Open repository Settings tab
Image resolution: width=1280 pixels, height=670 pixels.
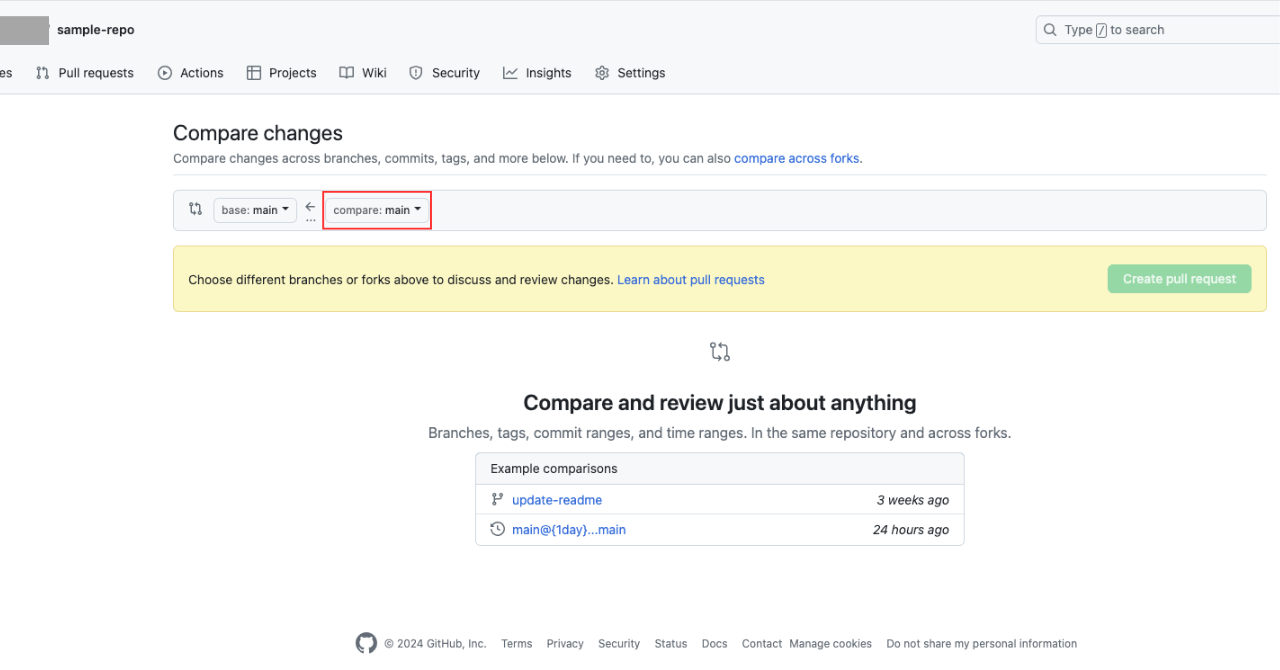630,73
